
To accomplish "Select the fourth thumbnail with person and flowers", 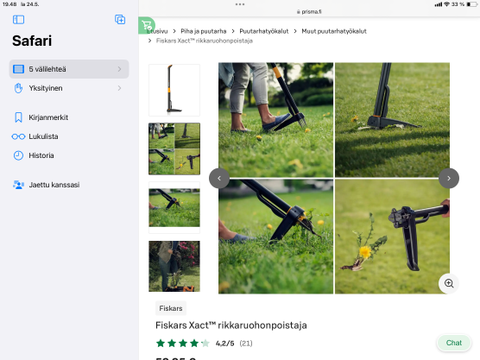I will 174,266.
